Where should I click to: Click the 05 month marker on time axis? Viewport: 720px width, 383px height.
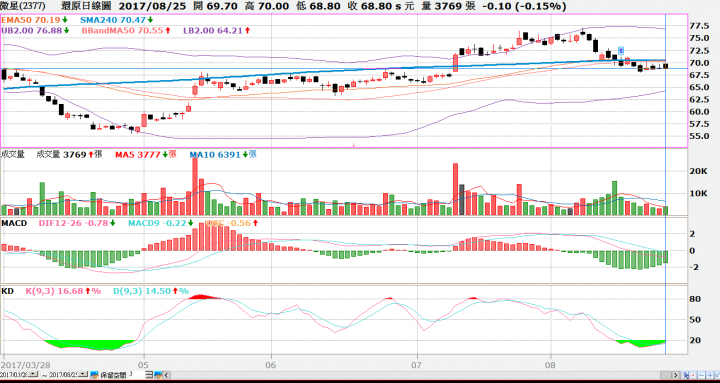pos(144,366)
